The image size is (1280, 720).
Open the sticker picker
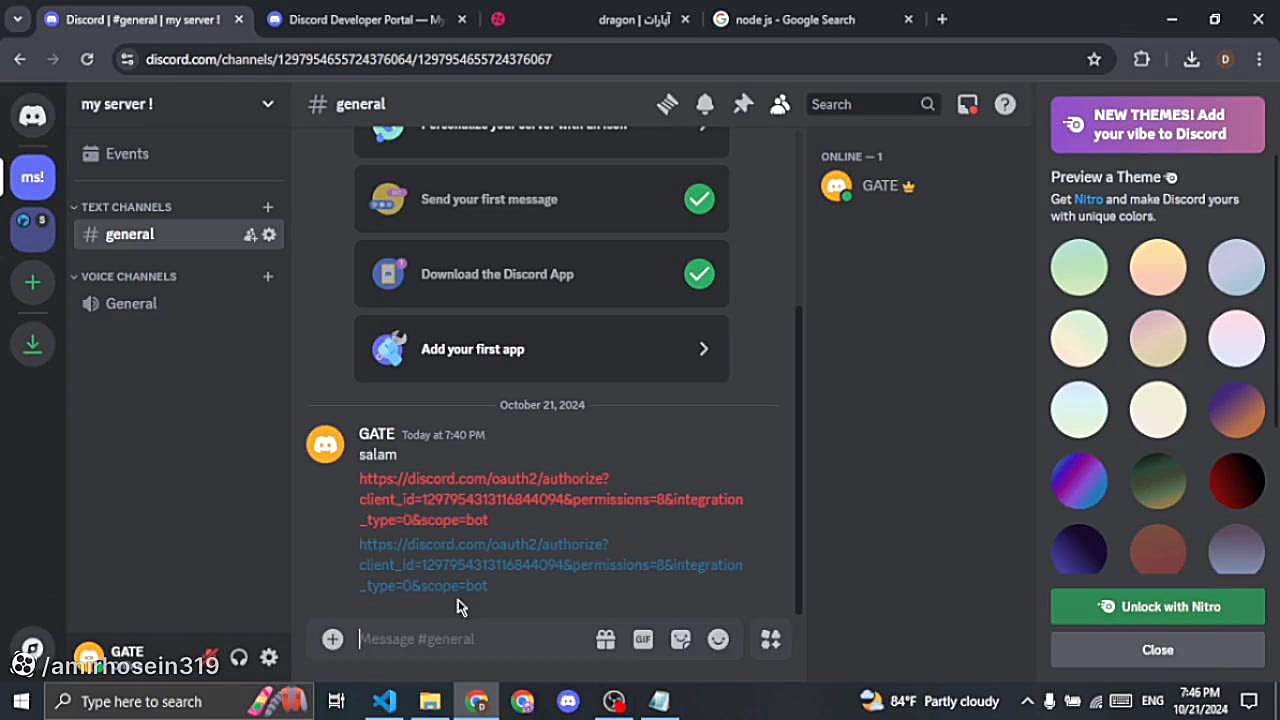coord(681,639)
